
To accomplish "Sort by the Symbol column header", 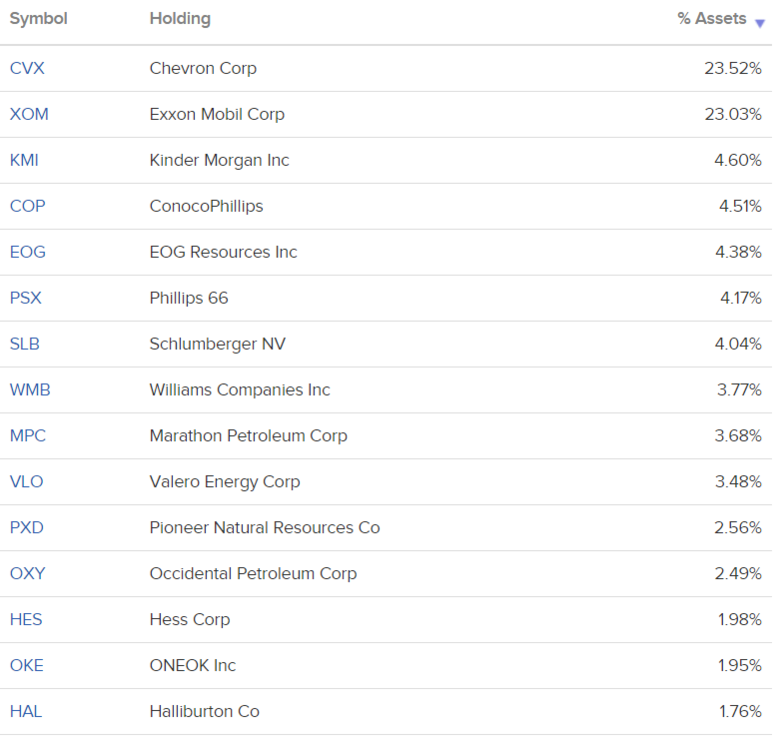I will point(38,19).
